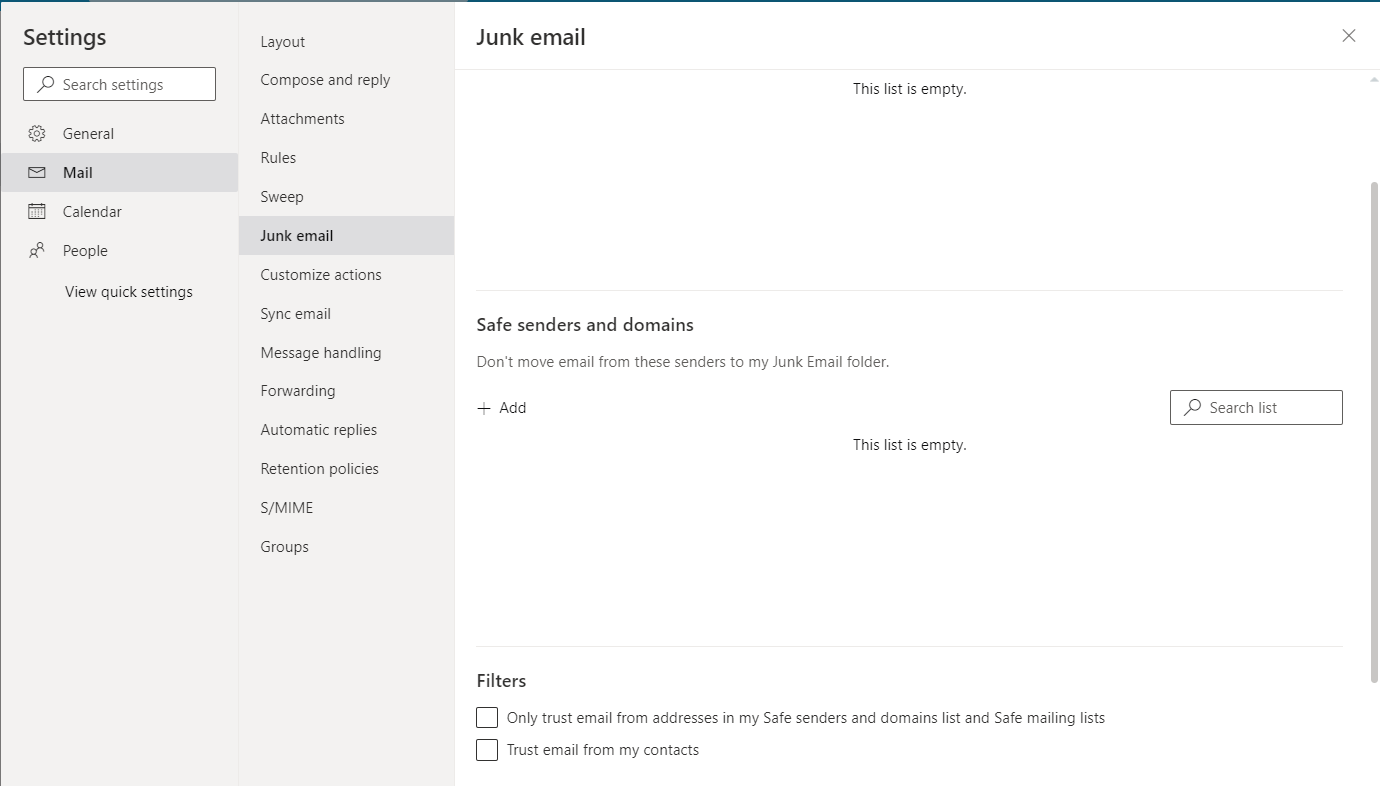1380x786 pixels.
Task: Open the Sweep settings page
Action: (x=282, y=197)
